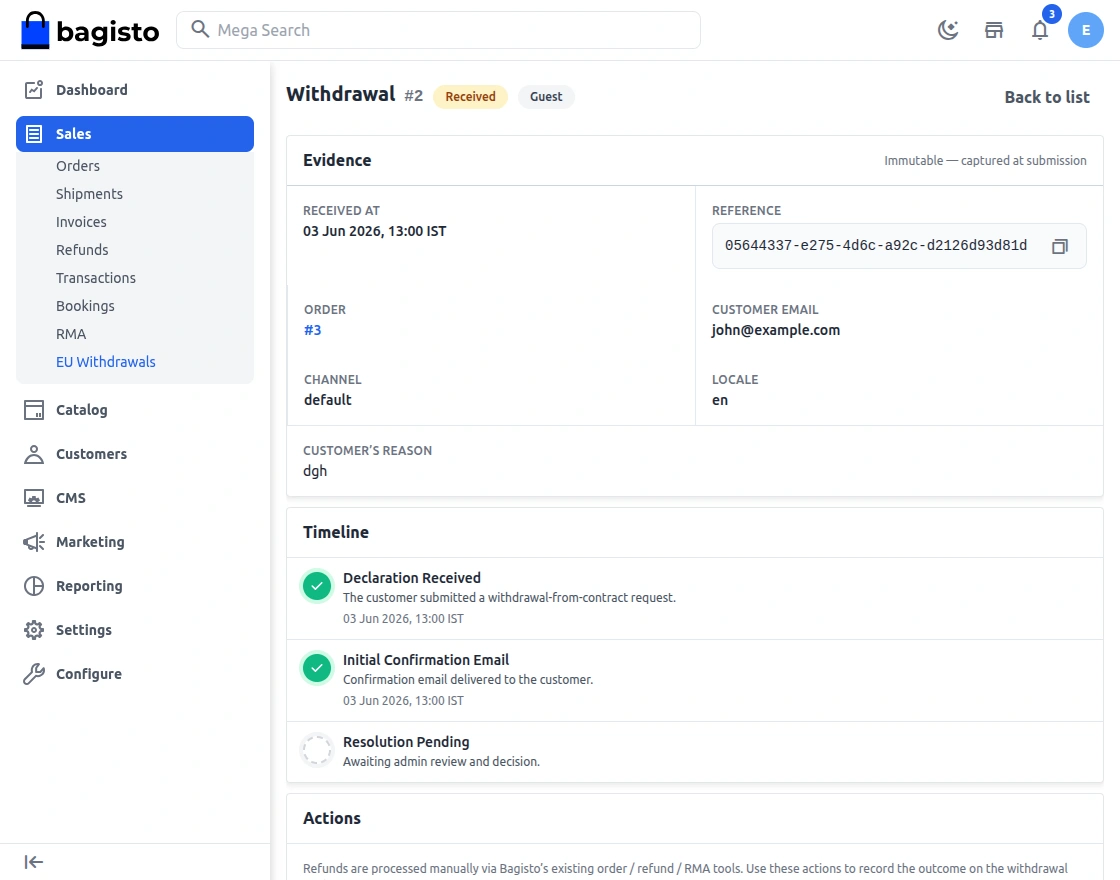Click Immutable — captured at submission note
Viewport: 1120px width, 880px height.
coord(985,161)
